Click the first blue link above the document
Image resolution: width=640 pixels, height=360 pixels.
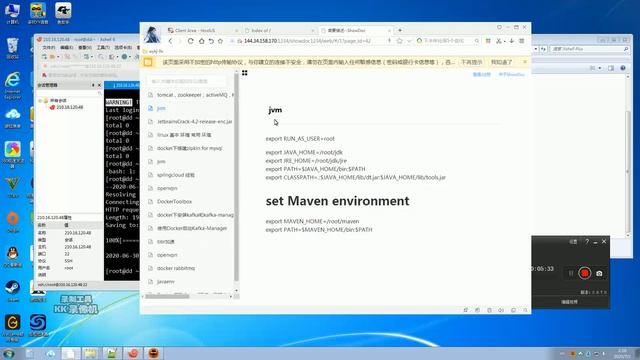[482, 75]
